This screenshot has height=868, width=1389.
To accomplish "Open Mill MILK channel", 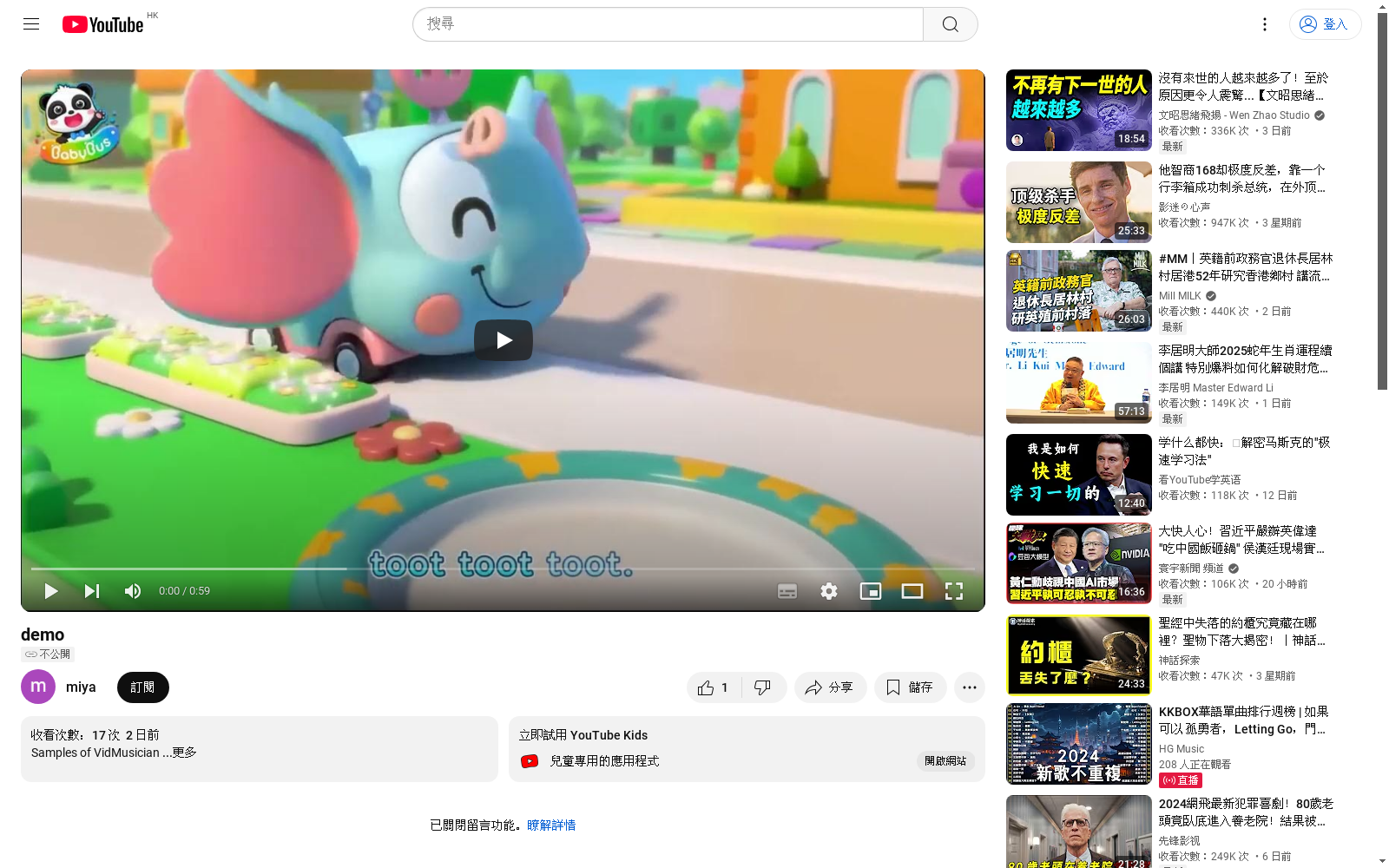I will point(1181,296).
